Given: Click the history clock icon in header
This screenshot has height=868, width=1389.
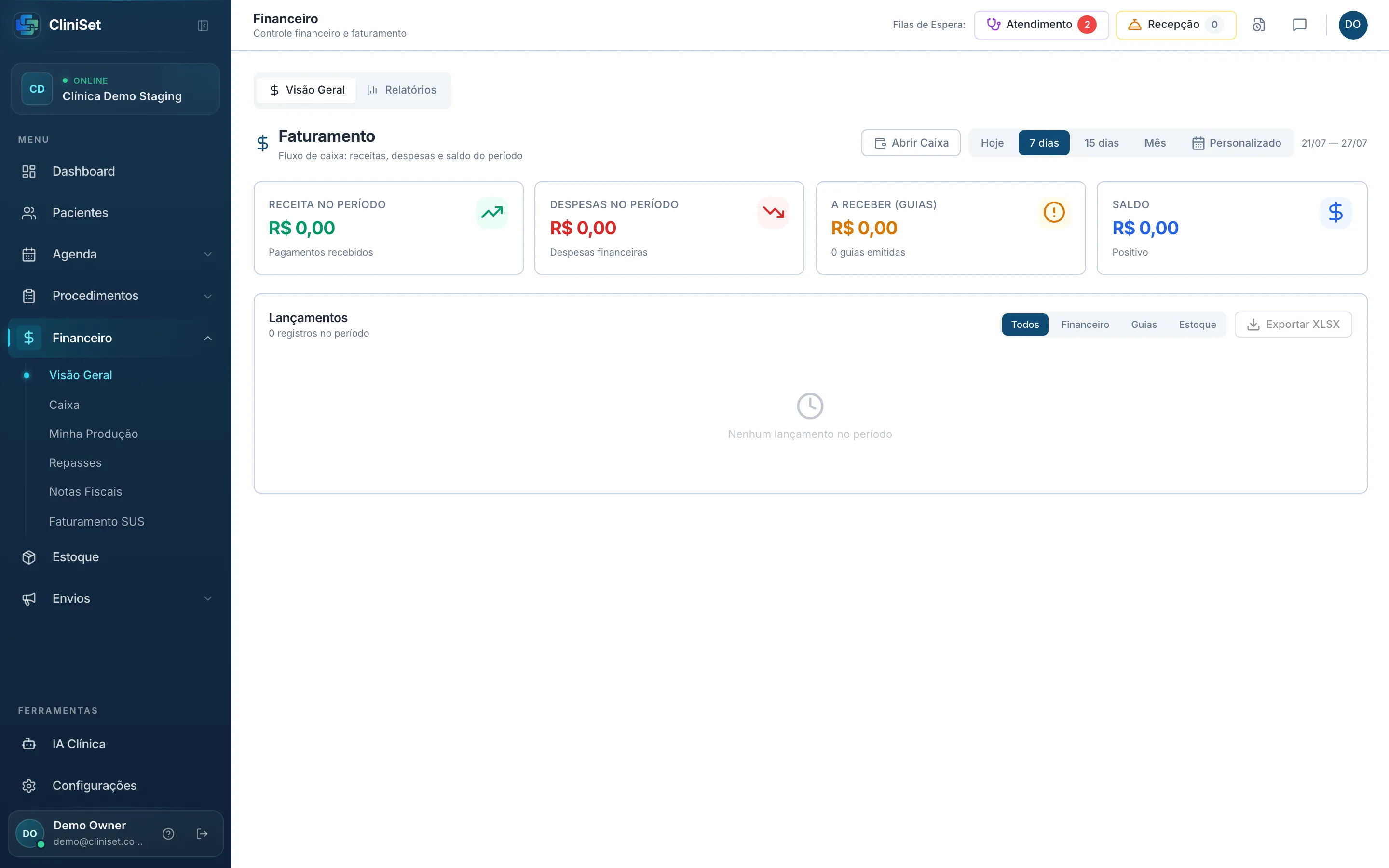Looking at the screenshot, I should (1258, 25).
